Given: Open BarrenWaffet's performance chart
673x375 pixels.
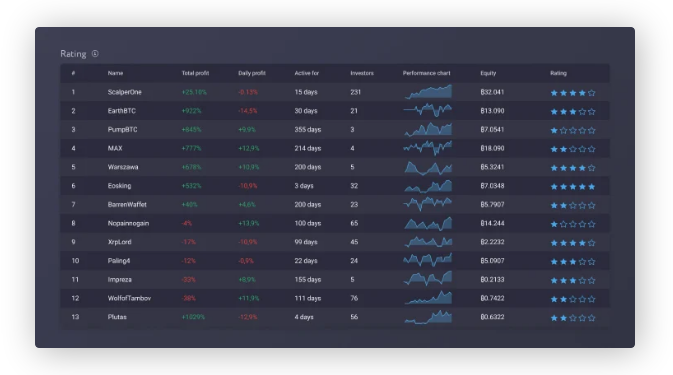Looking at the screenshot, I should point(428,204).
